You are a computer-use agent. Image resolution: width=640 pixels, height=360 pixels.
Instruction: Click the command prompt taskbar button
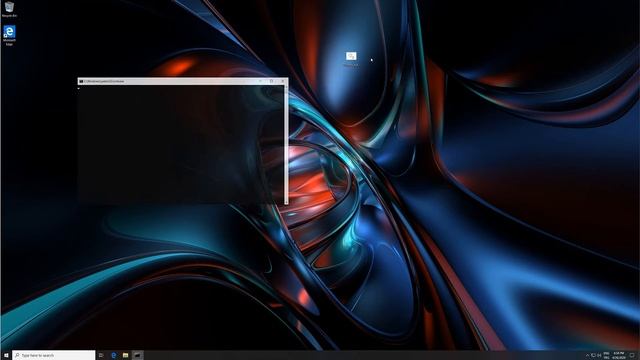pyautogui.click(x=138, y=355)
